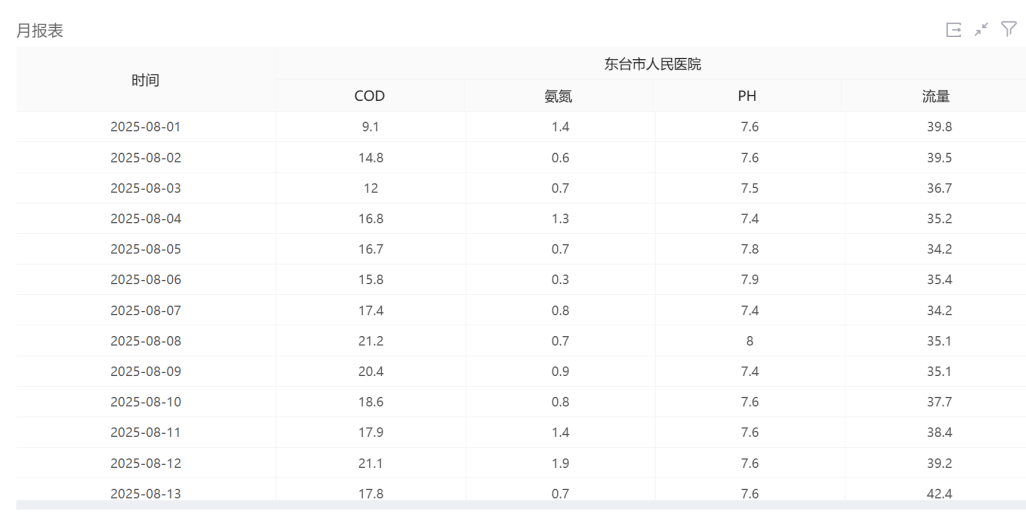Open the filter funnel icon
The image size is (1026, 532).
[1009, 31]
